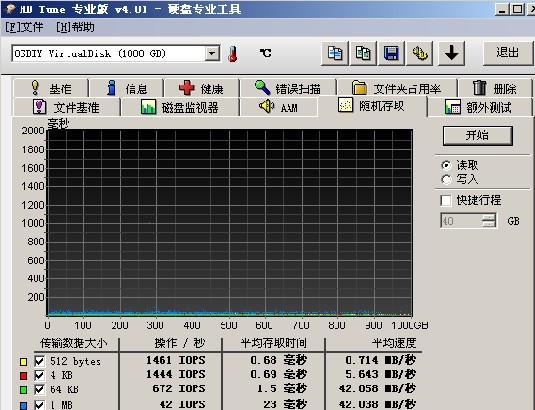This screenshot has height=410, width=535.
Task: Select the 写入 radio button
Action: [446, 179]
